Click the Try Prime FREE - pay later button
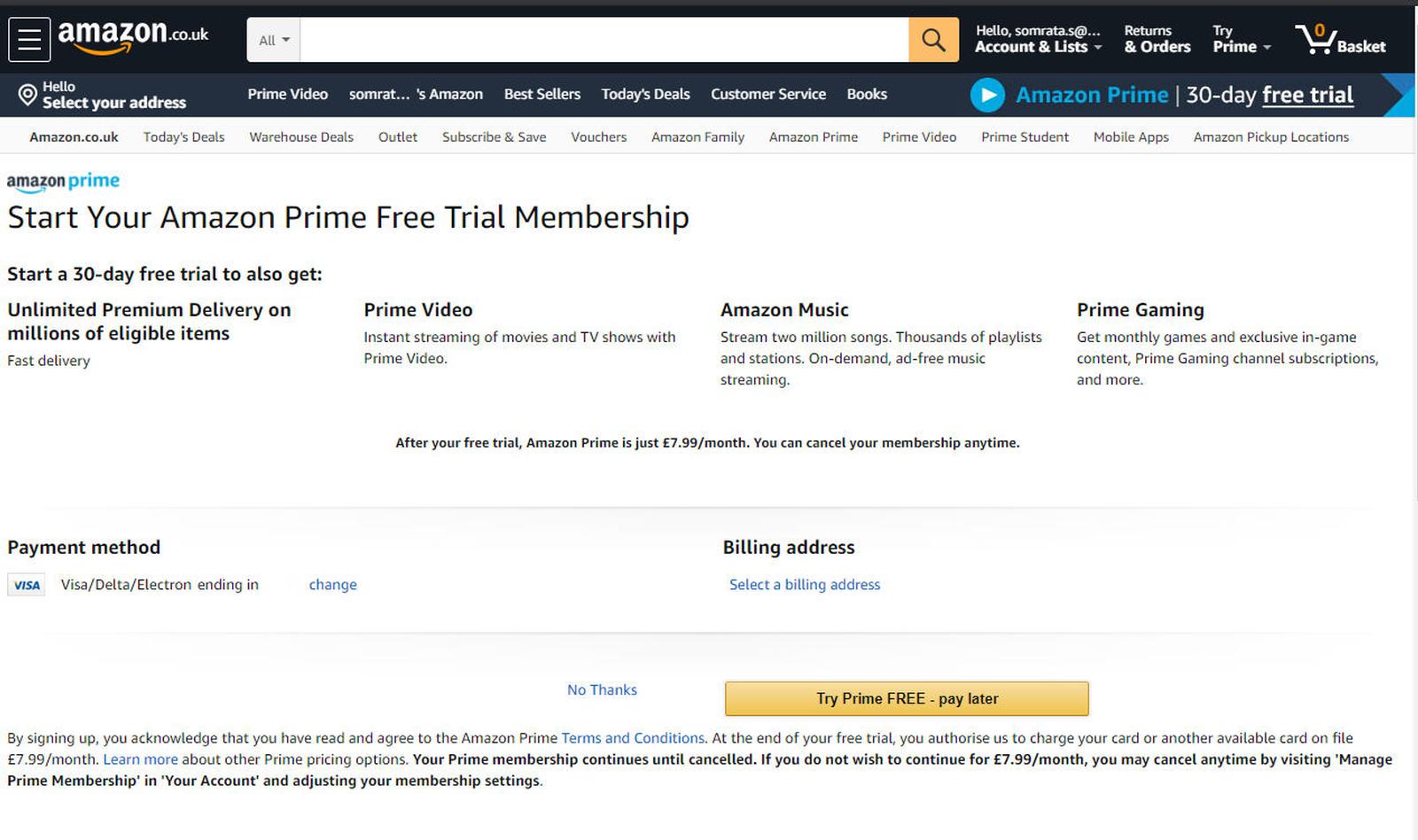 coord(906,698)
